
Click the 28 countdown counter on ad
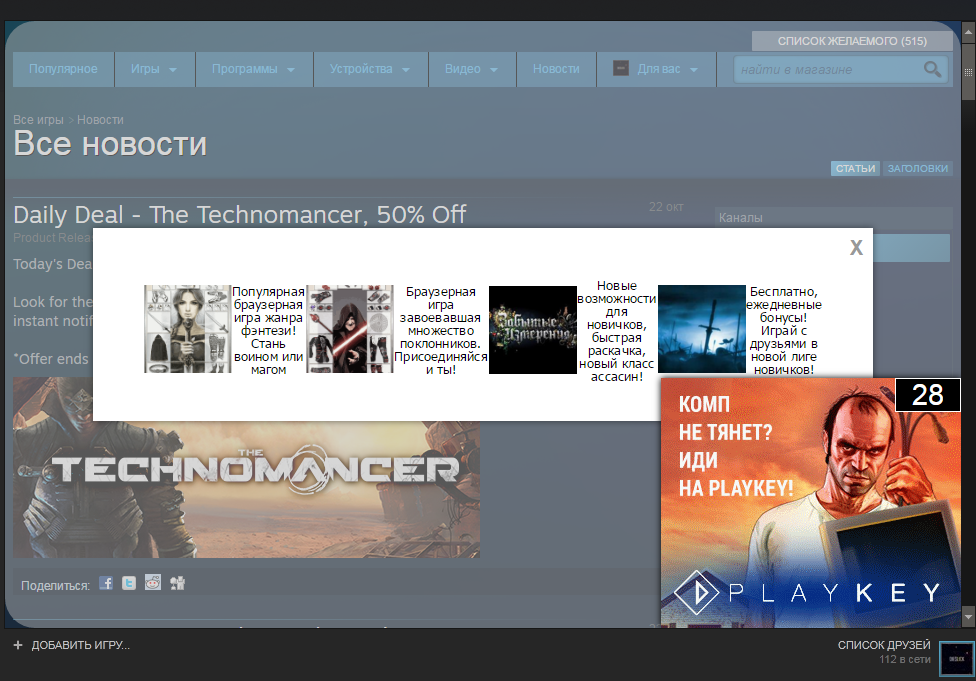pyautogui.click(x=927, y=395)
